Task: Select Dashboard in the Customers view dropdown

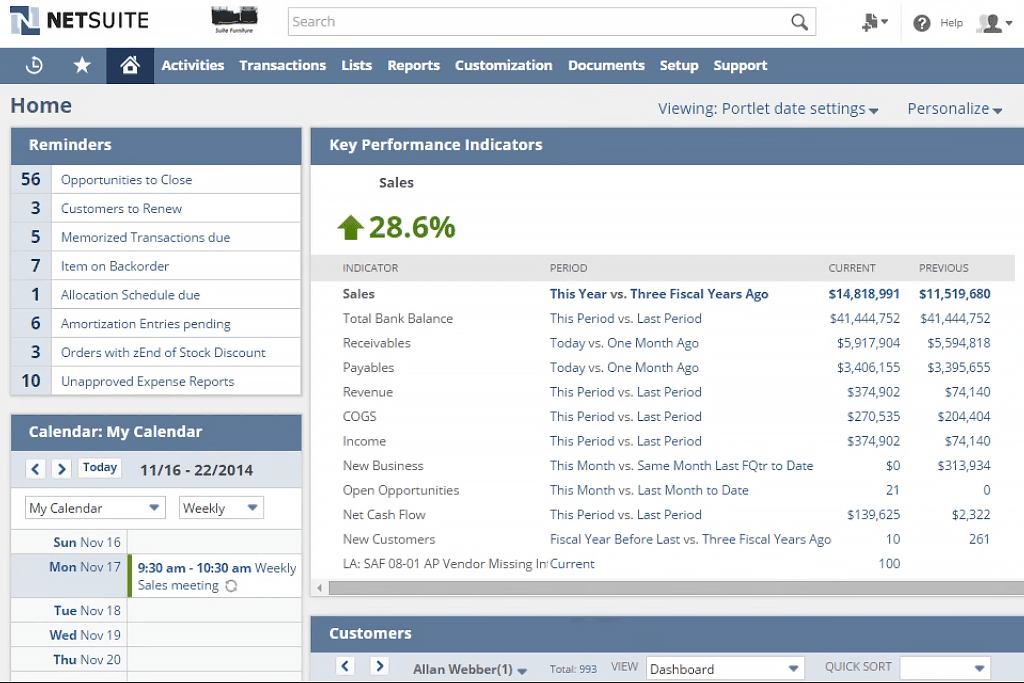Action: [723, 667]
